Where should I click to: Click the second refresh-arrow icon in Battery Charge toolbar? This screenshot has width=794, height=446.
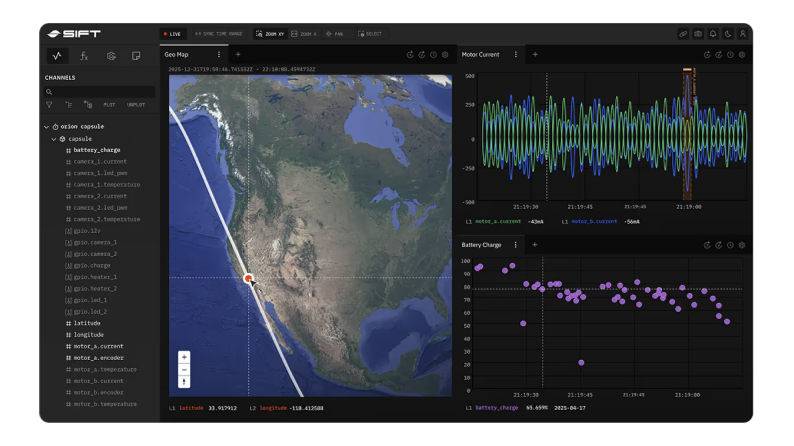[719, 245]
